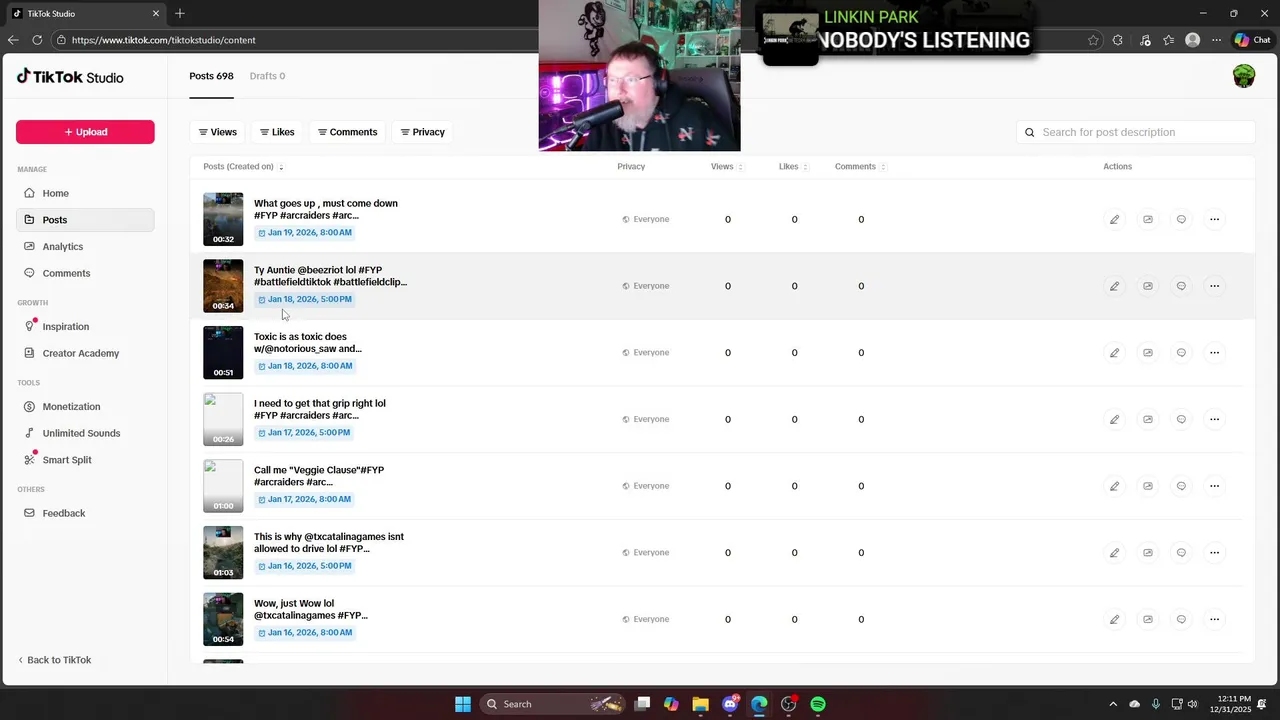
Task: Open Creator Academy in the sidebar
Action: tap(85, 353)
